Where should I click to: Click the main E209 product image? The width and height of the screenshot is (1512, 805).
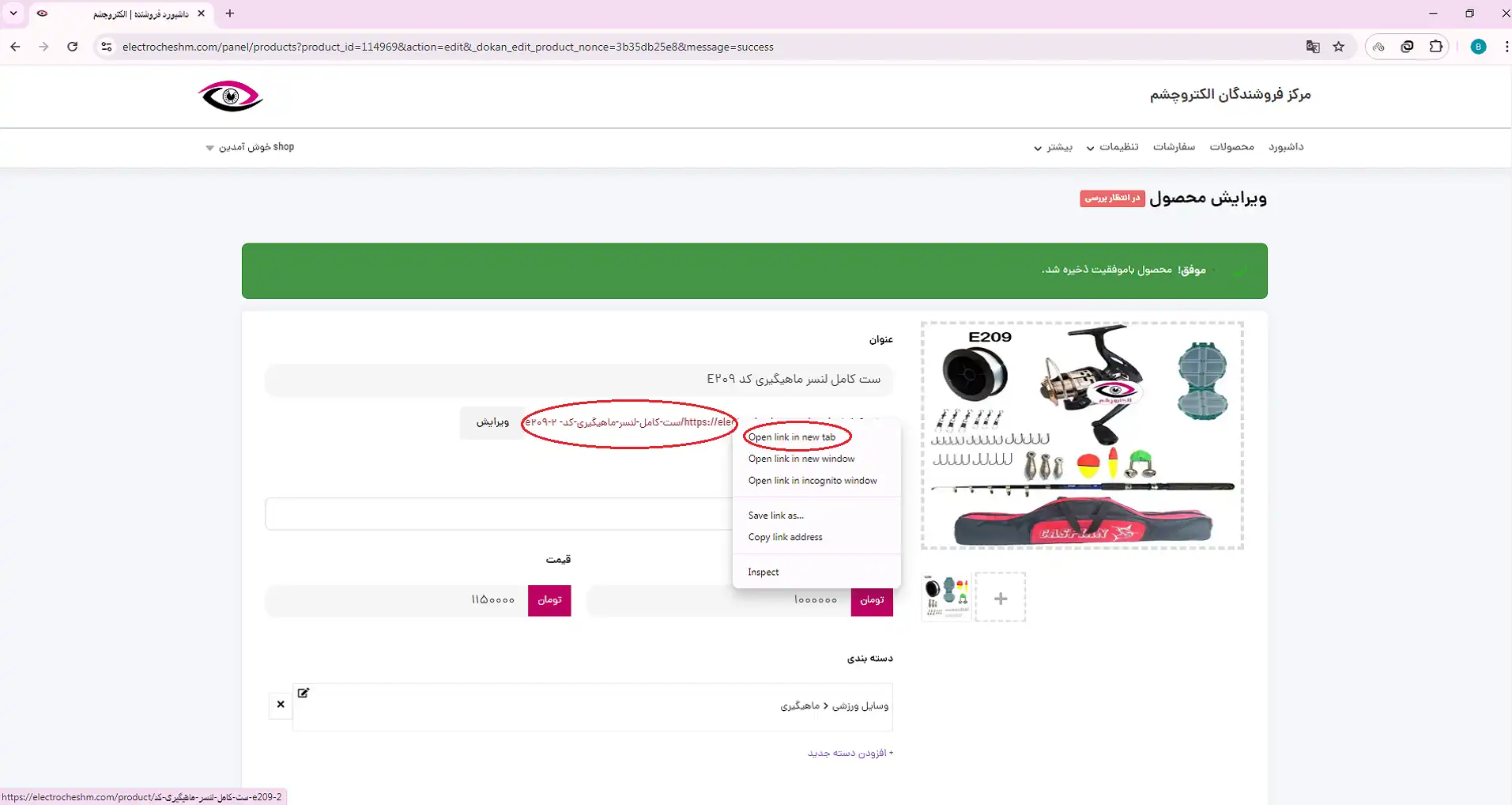[x=1082, y=435]
